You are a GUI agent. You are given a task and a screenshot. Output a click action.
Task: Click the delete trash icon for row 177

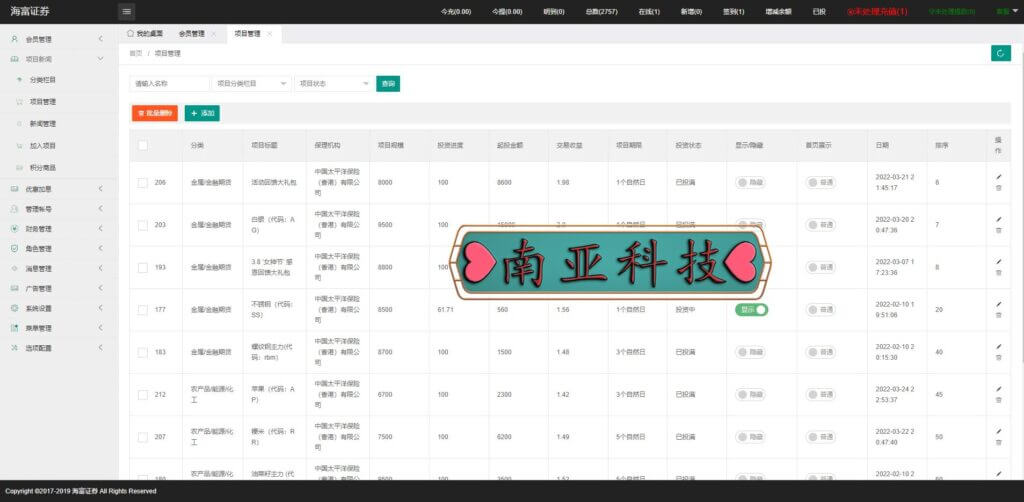(998, 315)
